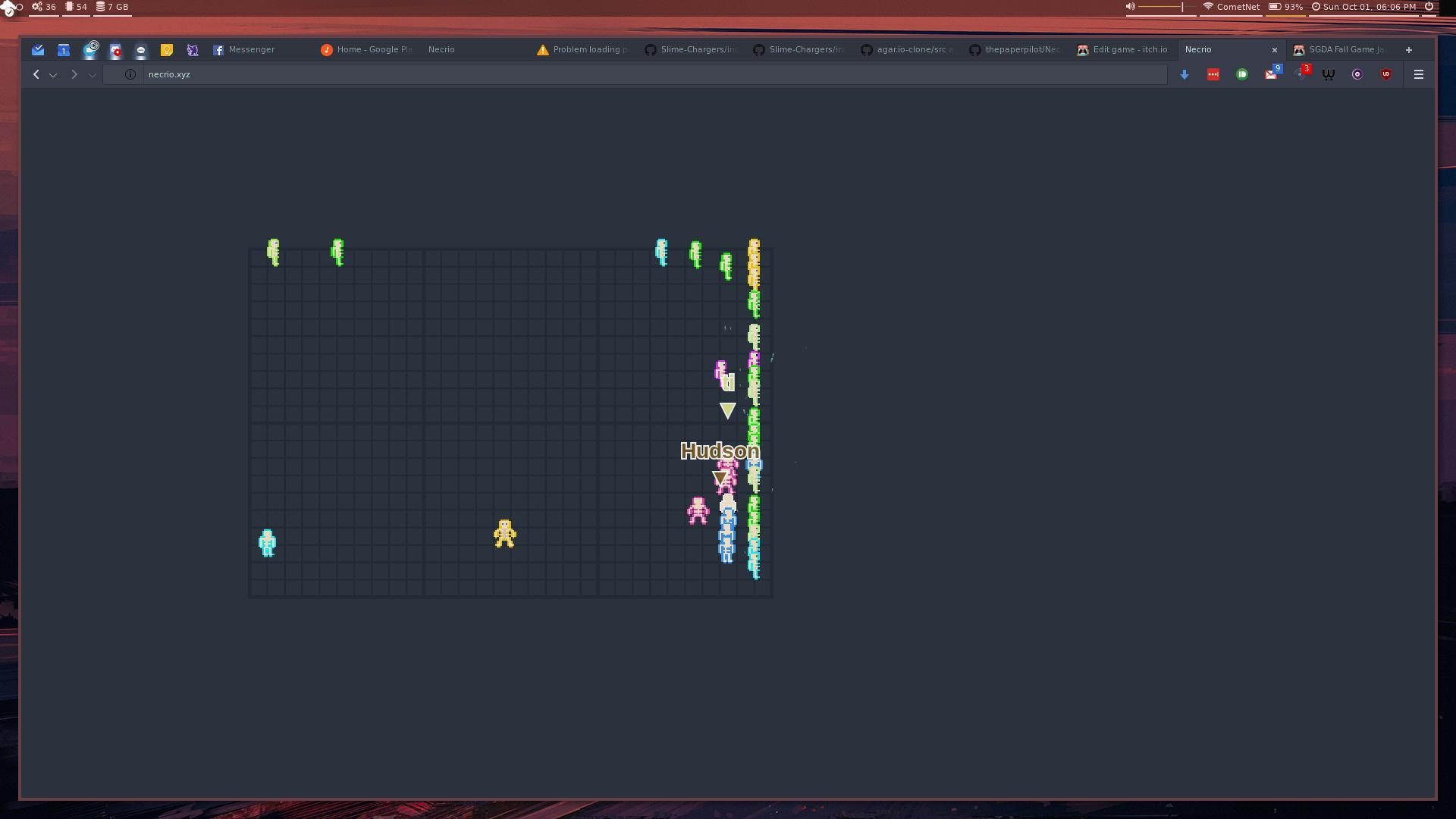This screenshot has width=1456, height=819.
Task: Switch to the thepaperpilot/Necrio GitHub tab
Action: (1015, 50)
